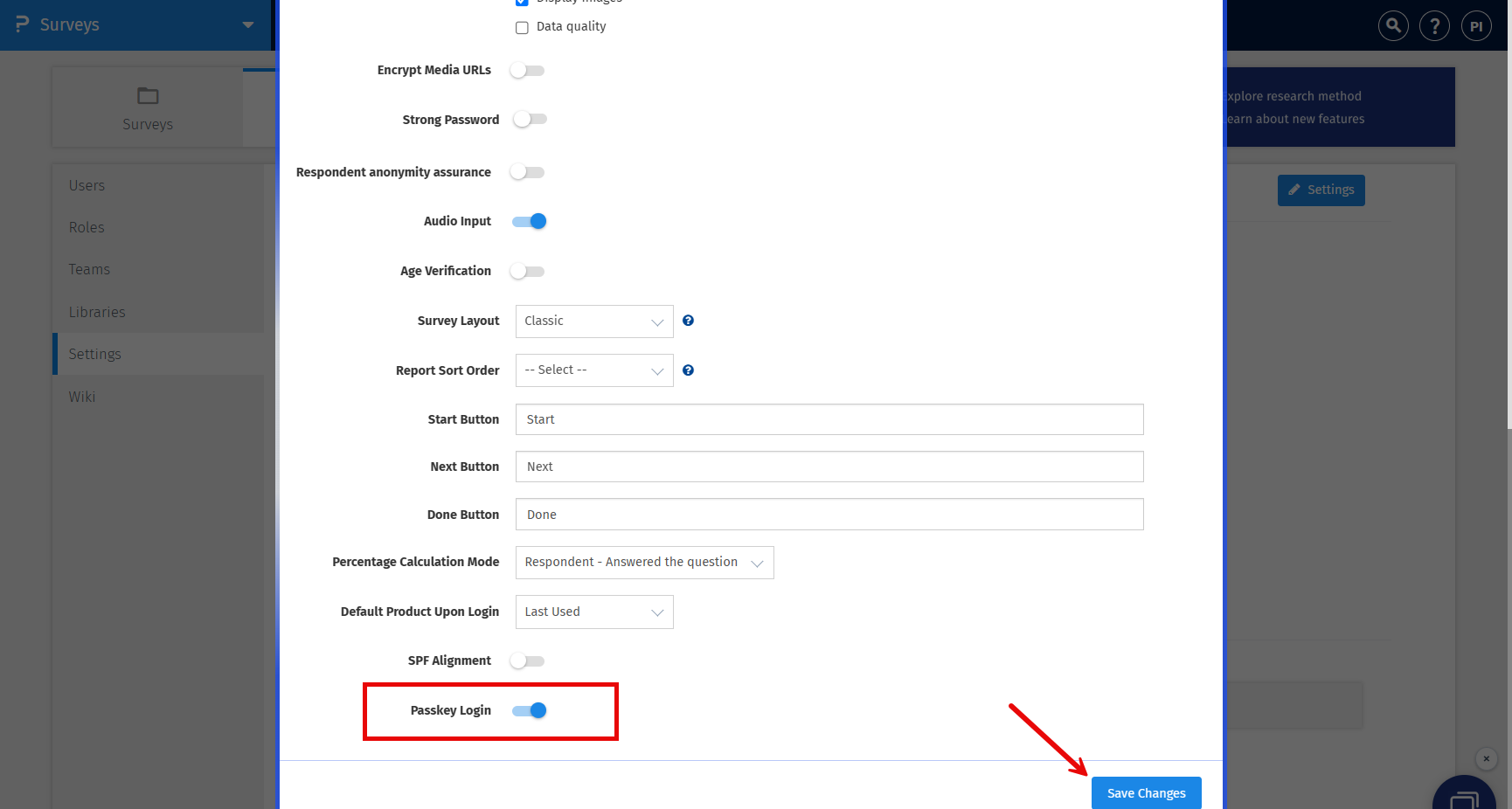
Task: Click into the Next Button text field
Action: coord(829,467)
